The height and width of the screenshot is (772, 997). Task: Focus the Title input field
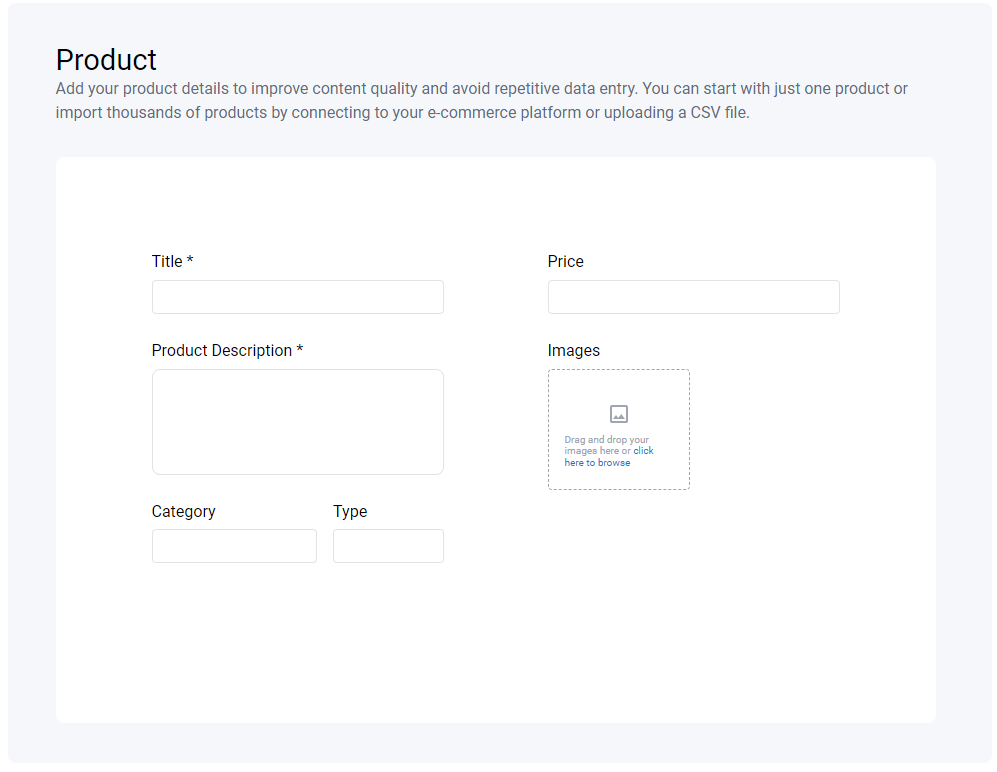pyautogui.click(x=298, y=297)
